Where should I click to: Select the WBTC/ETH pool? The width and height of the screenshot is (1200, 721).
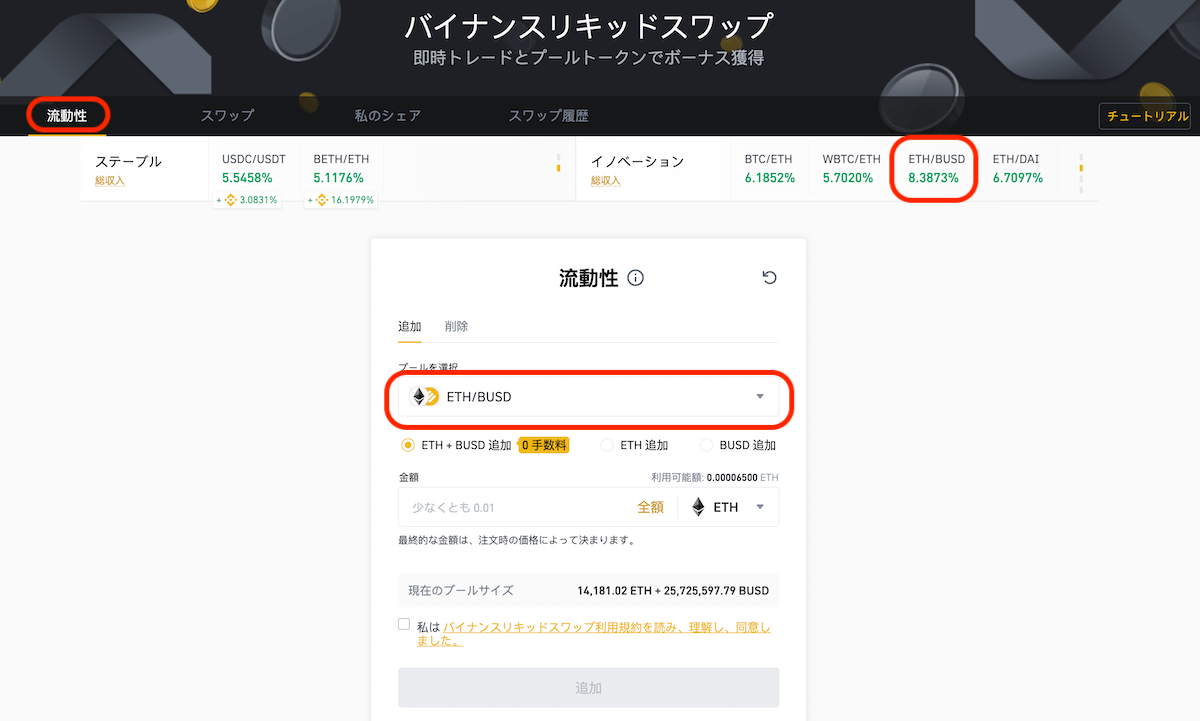tap(851, 168)
